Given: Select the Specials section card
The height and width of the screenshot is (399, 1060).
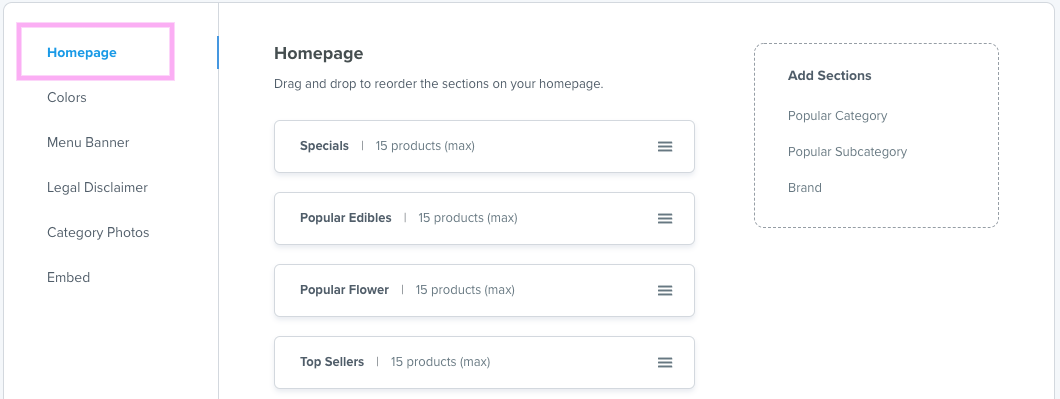Looking at the screenshot, I should (484, 146).
